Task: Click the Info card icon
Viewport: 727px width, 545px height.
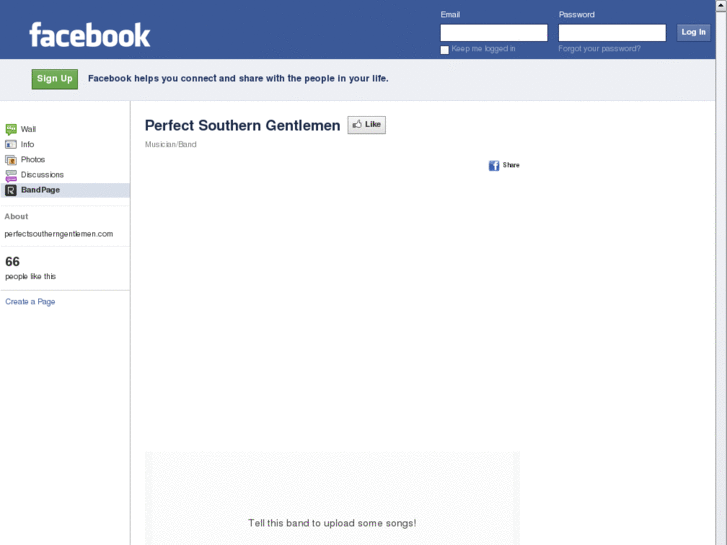Action: [x=11, y=144]
